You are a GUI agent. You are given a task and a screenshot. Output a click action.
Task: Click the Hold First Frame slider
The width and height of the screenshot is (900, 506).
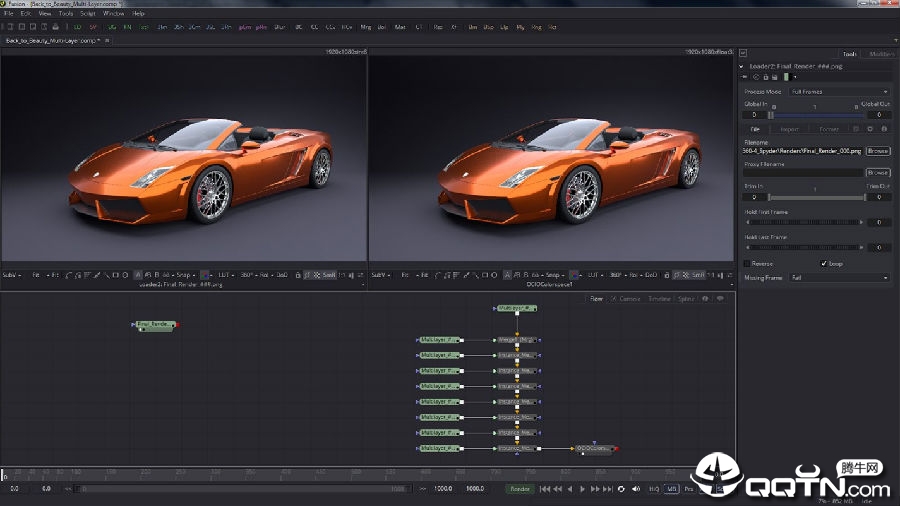click(x=804, y=222)
